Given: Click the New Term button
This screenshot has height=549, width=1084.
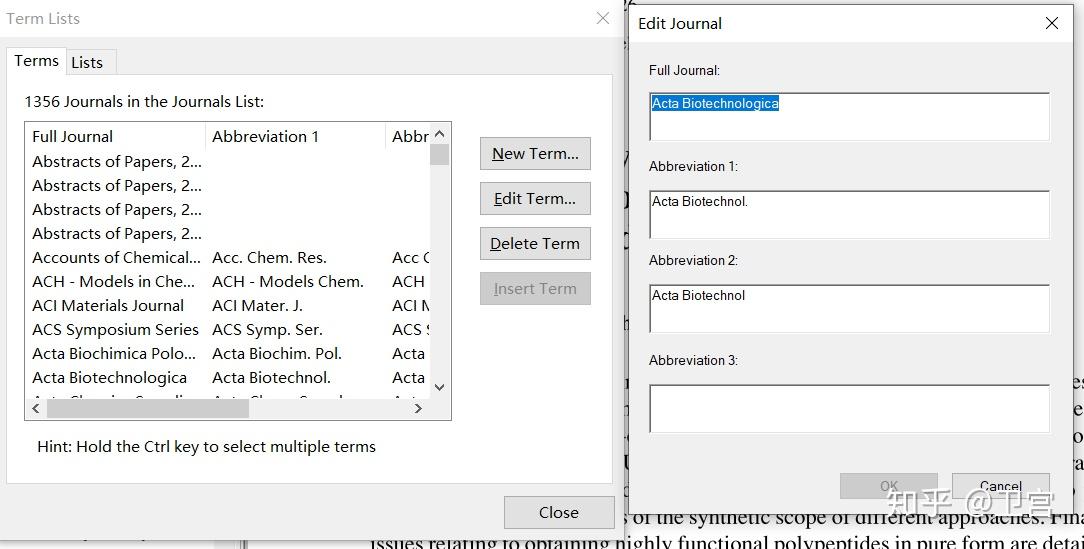Looking at the screenshot, I should [x=535, y=154].
